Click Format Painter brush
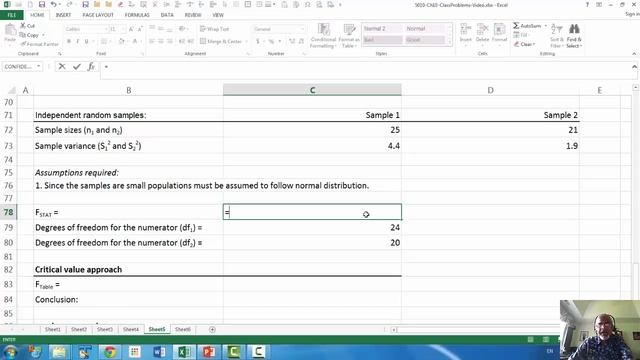Screen dimensions: 640x360 pos(39,44)
